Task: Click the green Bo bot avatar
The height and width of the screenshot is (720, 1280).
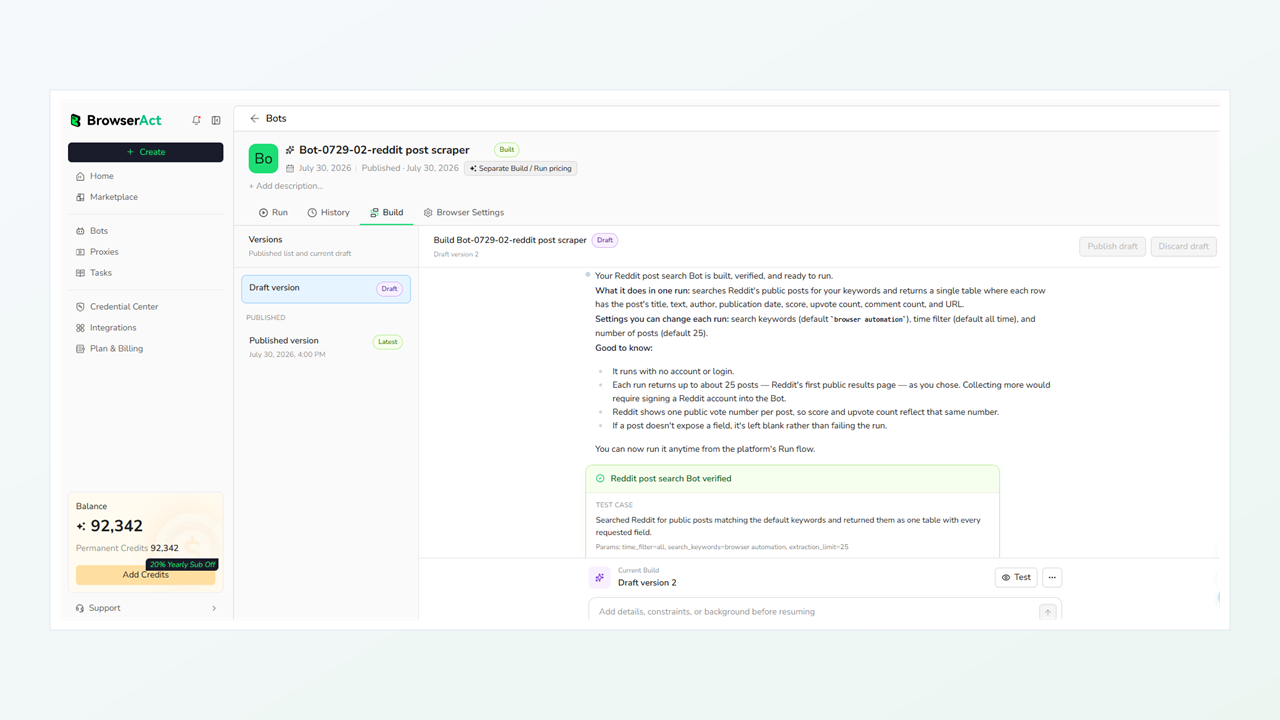Action: (264, 158)
